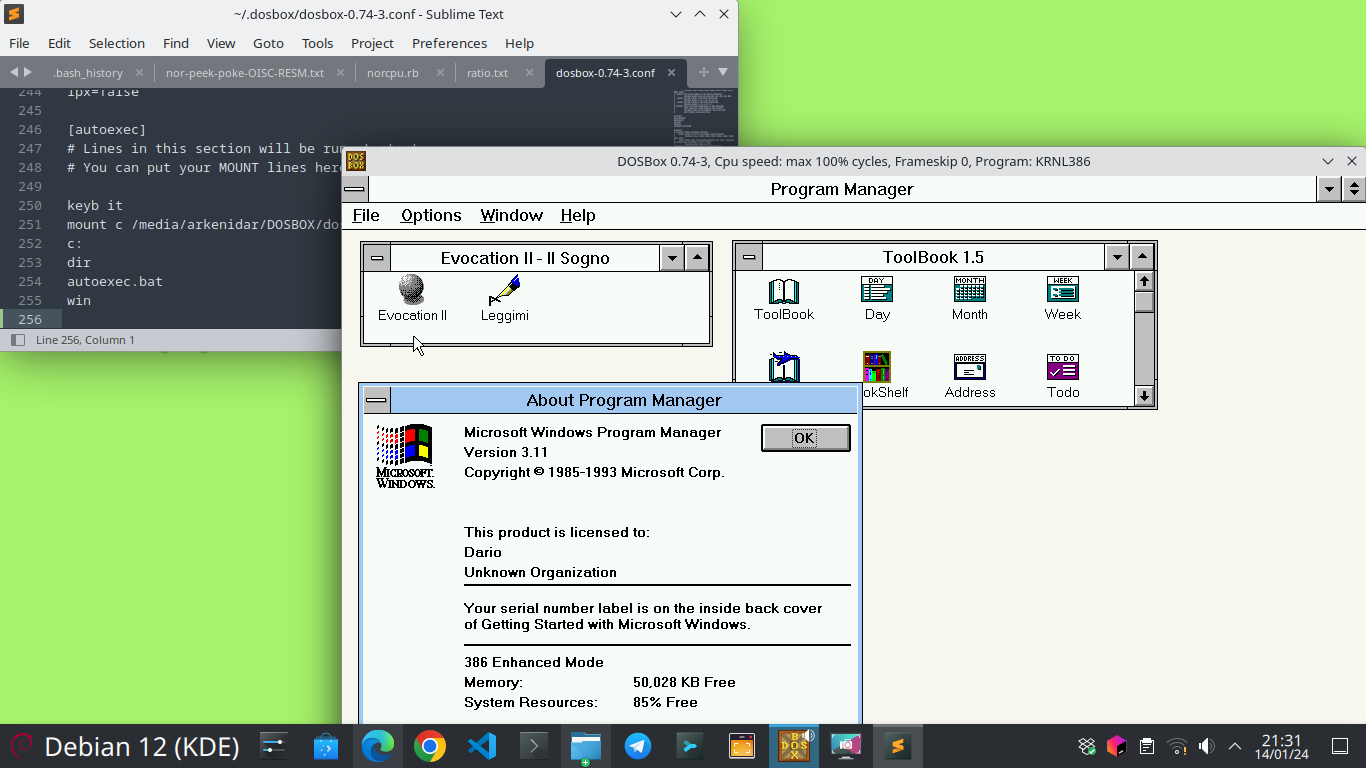The image size is (1366, 768).
Task: Open Program Manager Options menu
Action: point(431,215)
